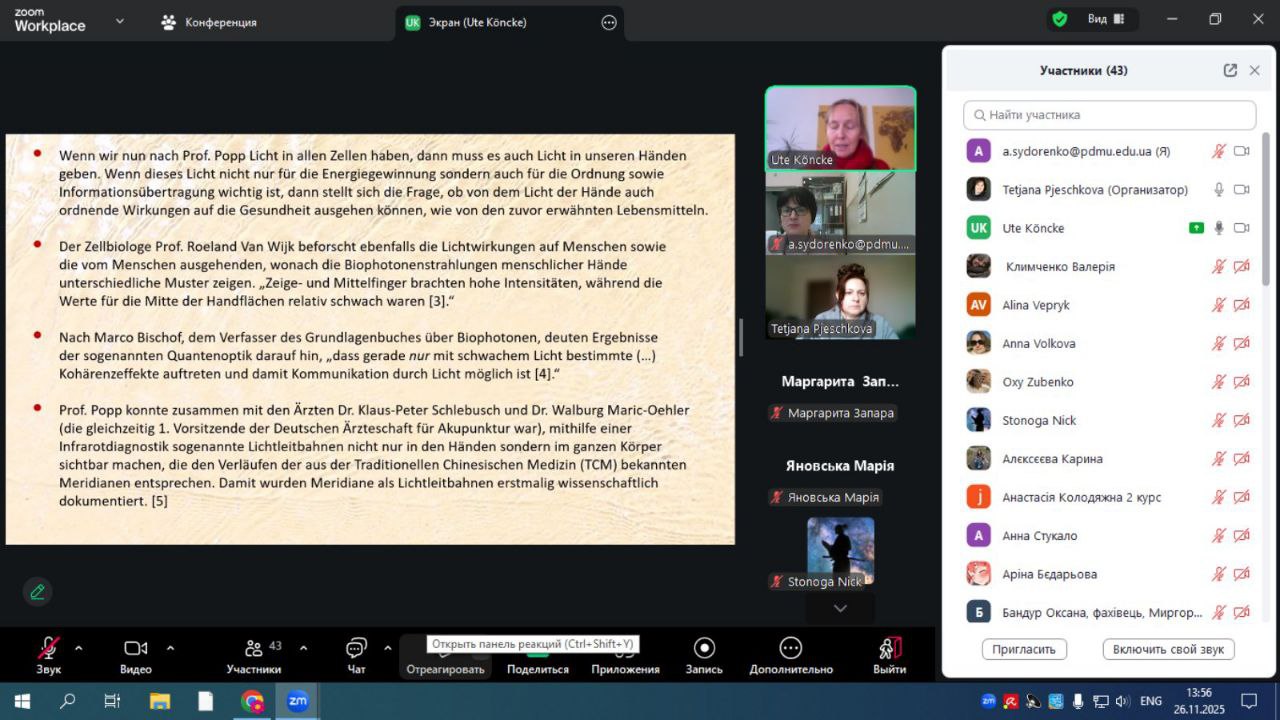Click the Leave meeting (Выйти) icon
This screenshot has width=1280, height=720.
tap(889, 648)
